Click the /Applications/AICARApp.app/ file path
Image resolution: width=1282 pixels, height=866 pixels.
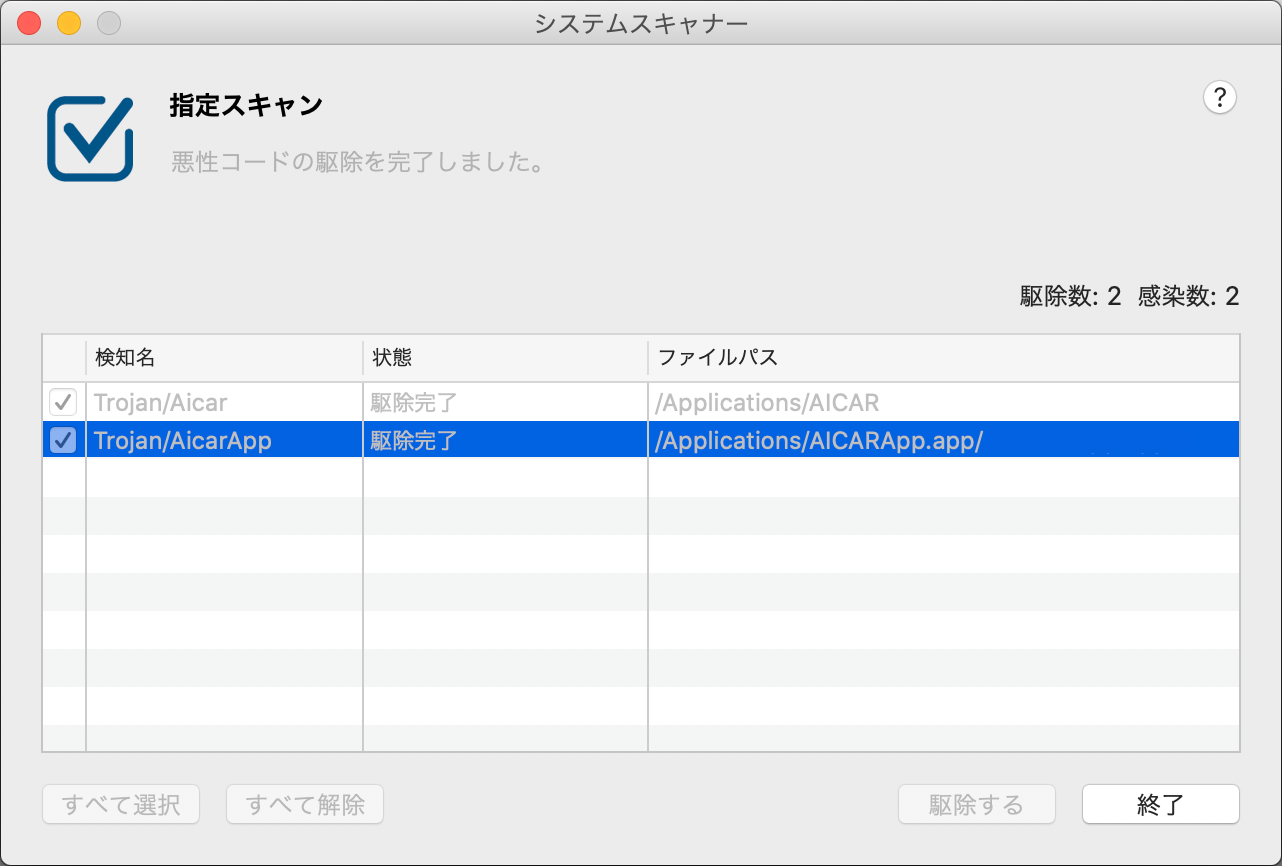coord(819,440)
